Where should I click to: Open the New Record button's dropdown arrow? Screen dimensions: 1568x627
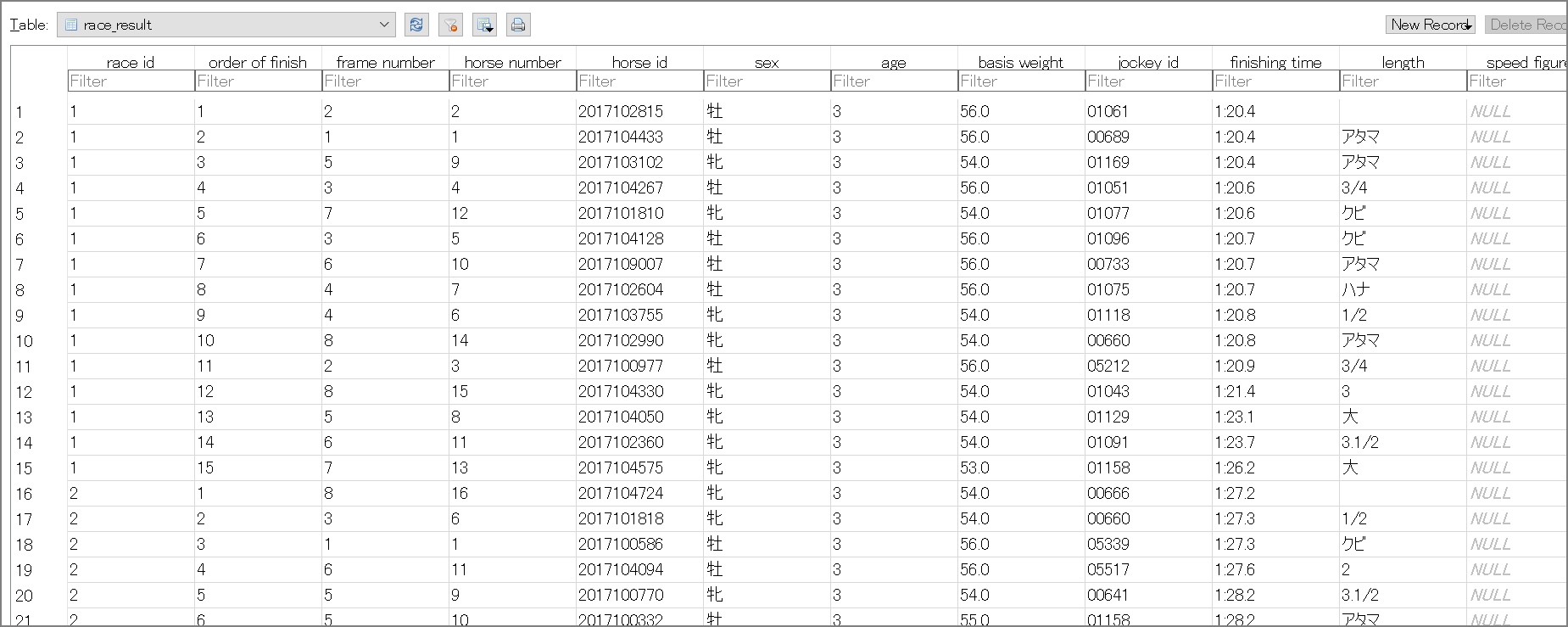[1468, 26]
